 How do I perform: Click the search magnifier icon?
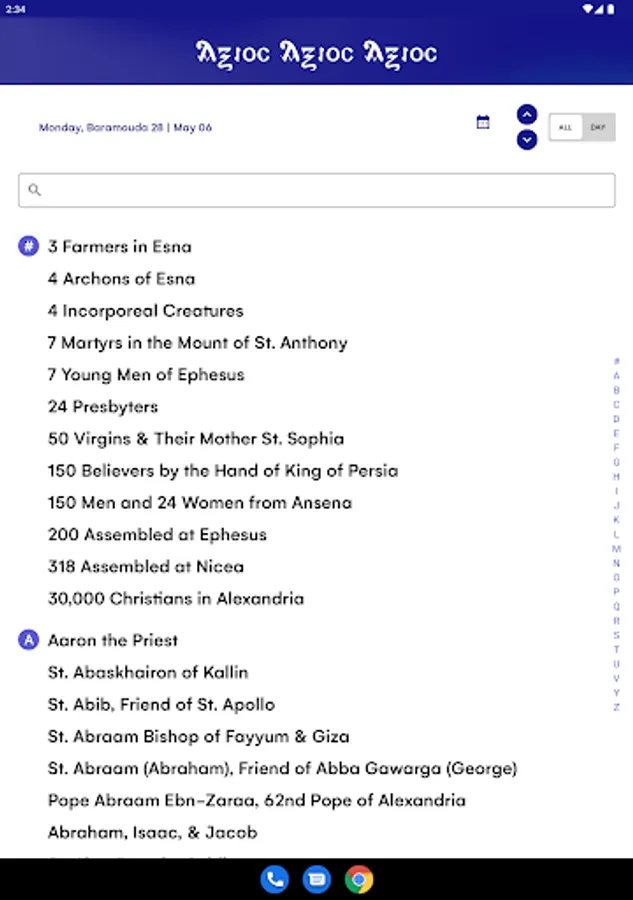(34, 189)
